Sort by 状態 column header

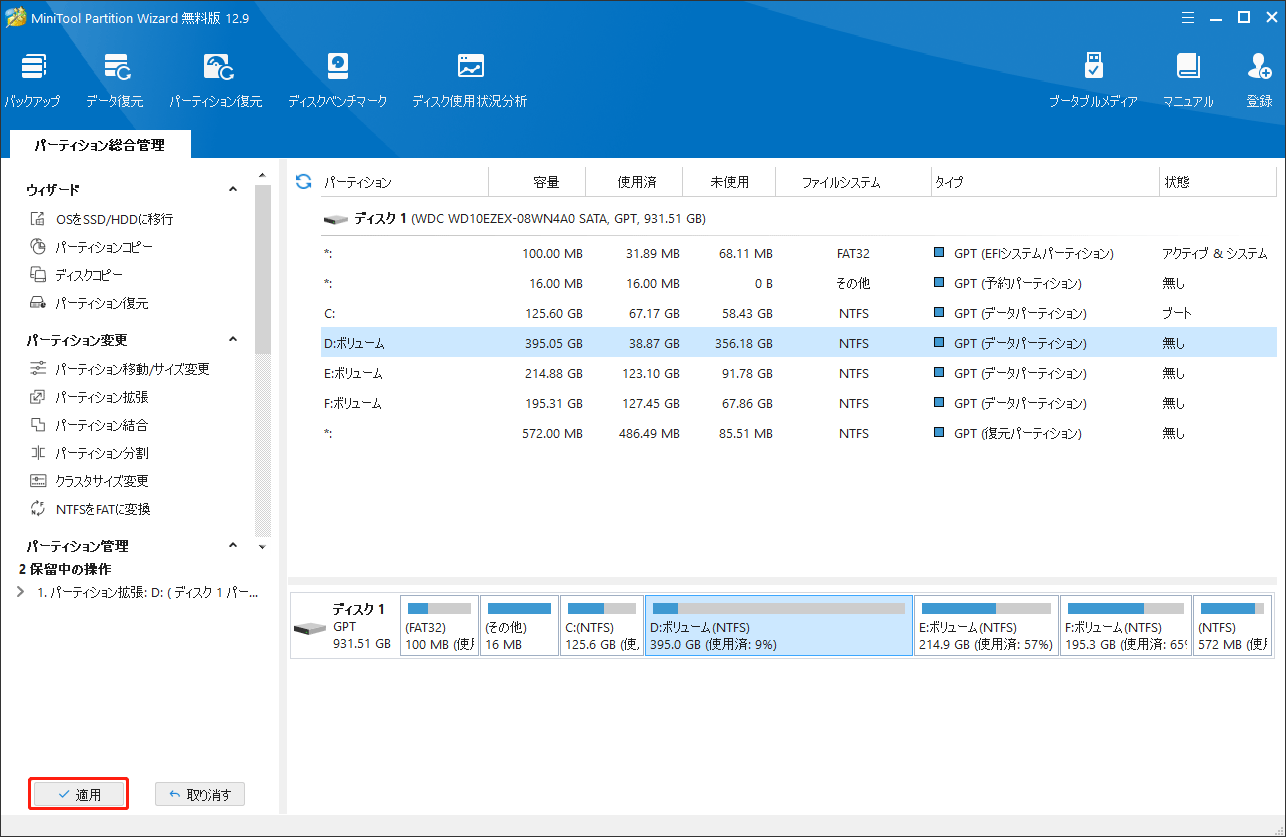click(1217, 182)
